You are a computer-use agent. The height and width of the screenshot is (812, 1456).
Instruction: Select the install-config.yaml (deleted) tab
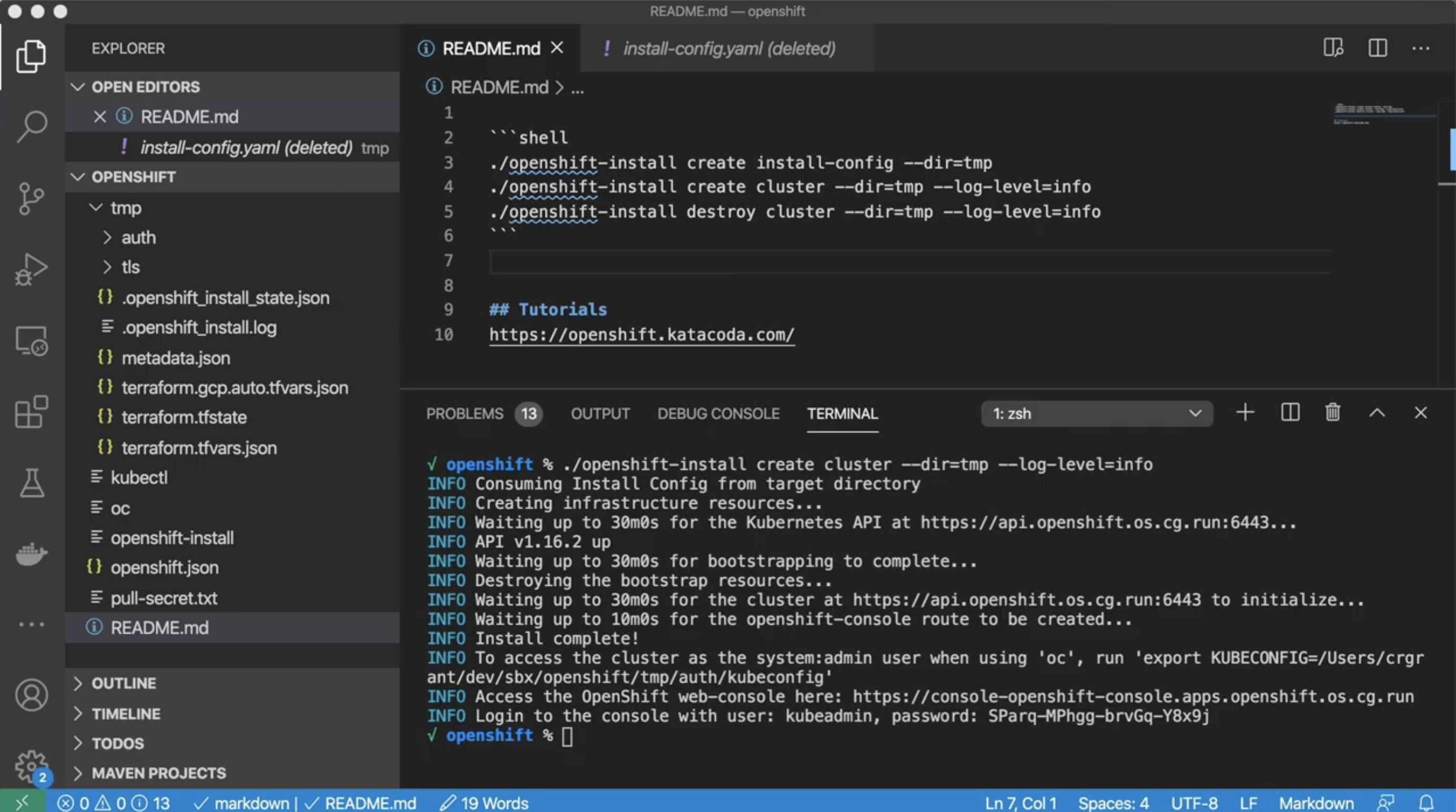click(729, 48)
